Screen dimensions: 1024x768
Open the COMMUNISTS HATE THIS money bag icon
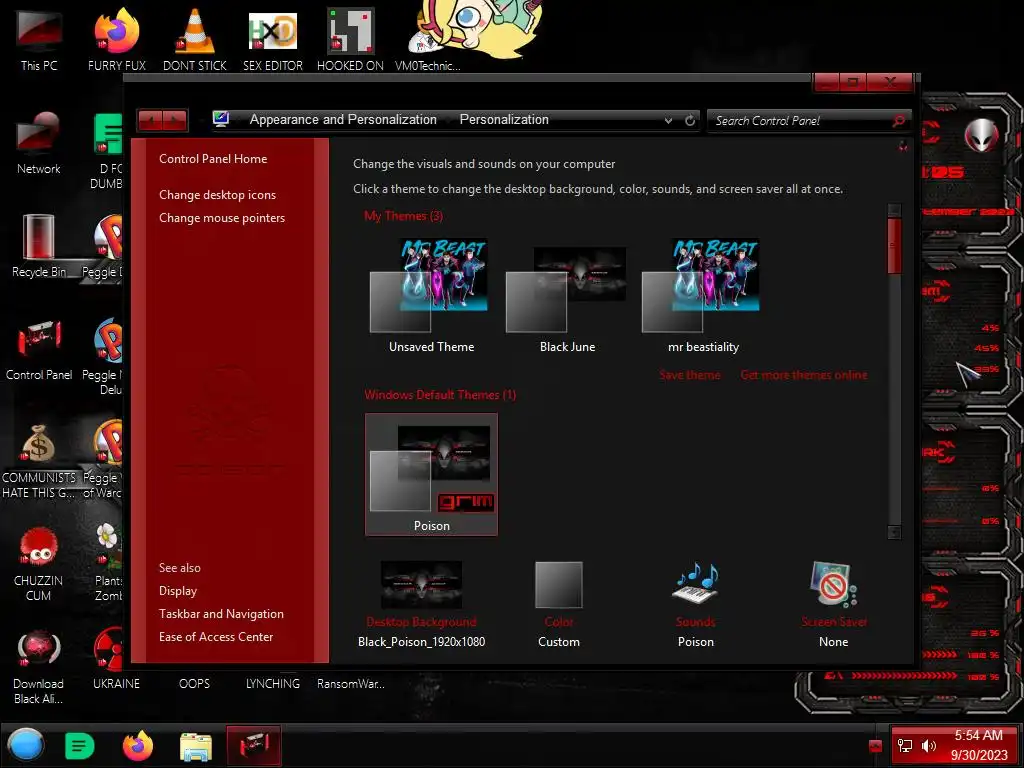click(x=39, y=460)
